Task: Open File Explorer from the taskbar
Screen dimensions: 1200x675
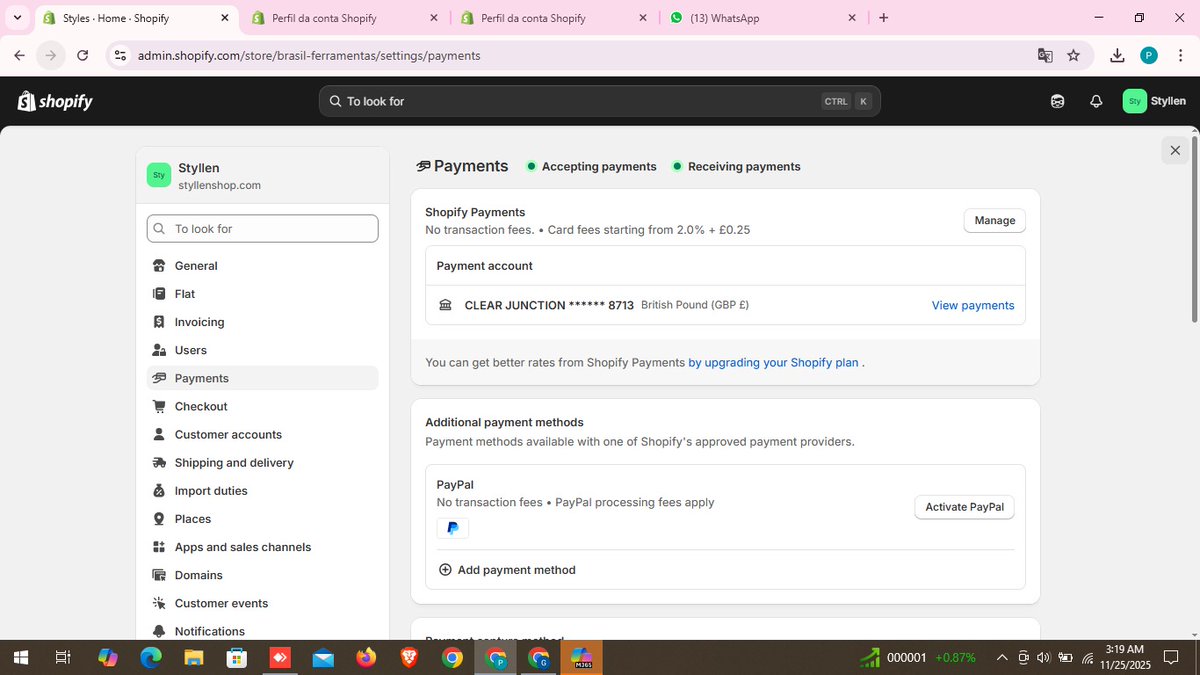Action: click(193, 657)
